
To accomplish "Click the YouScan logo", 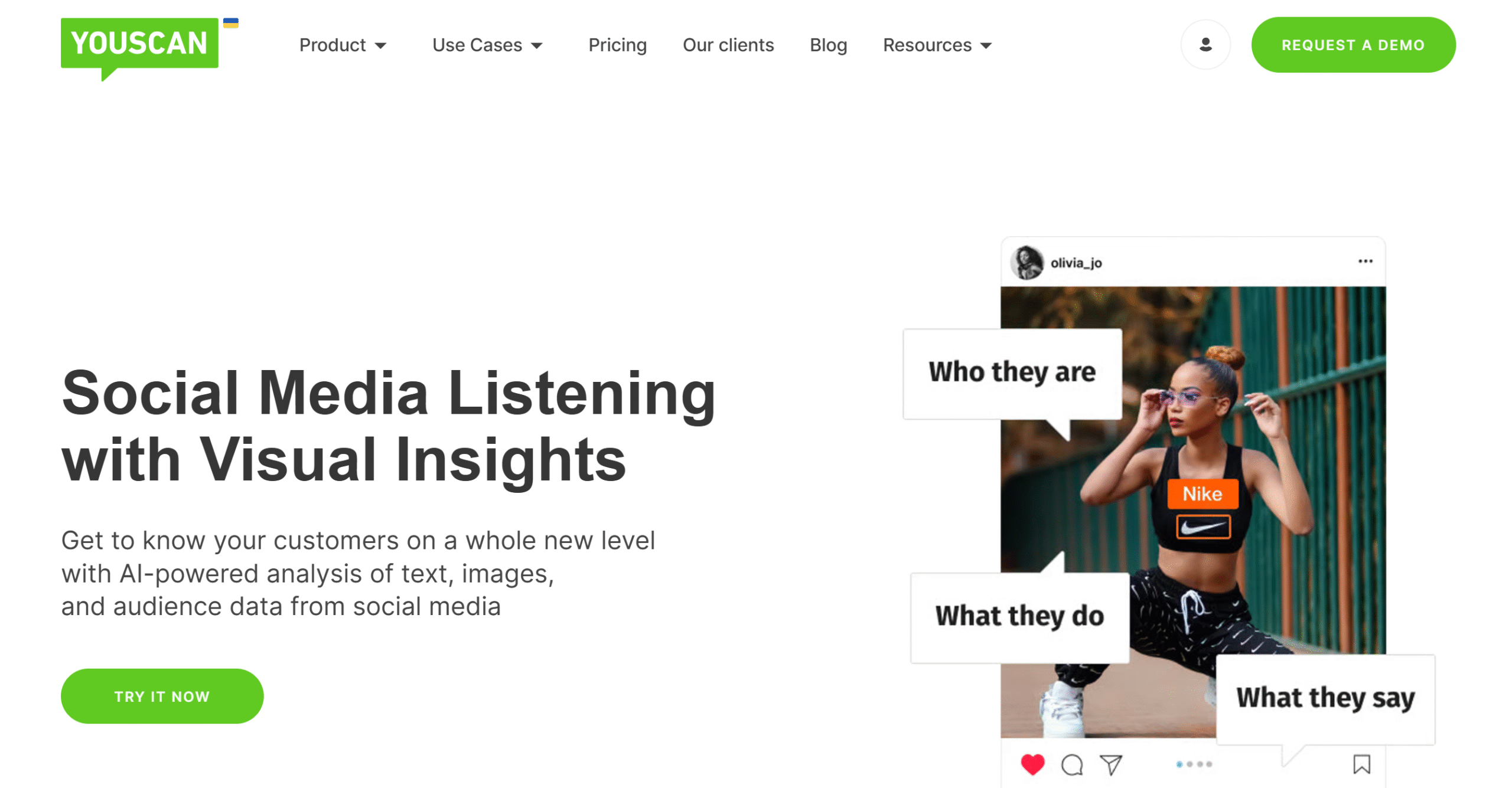I will click(139, 48).
